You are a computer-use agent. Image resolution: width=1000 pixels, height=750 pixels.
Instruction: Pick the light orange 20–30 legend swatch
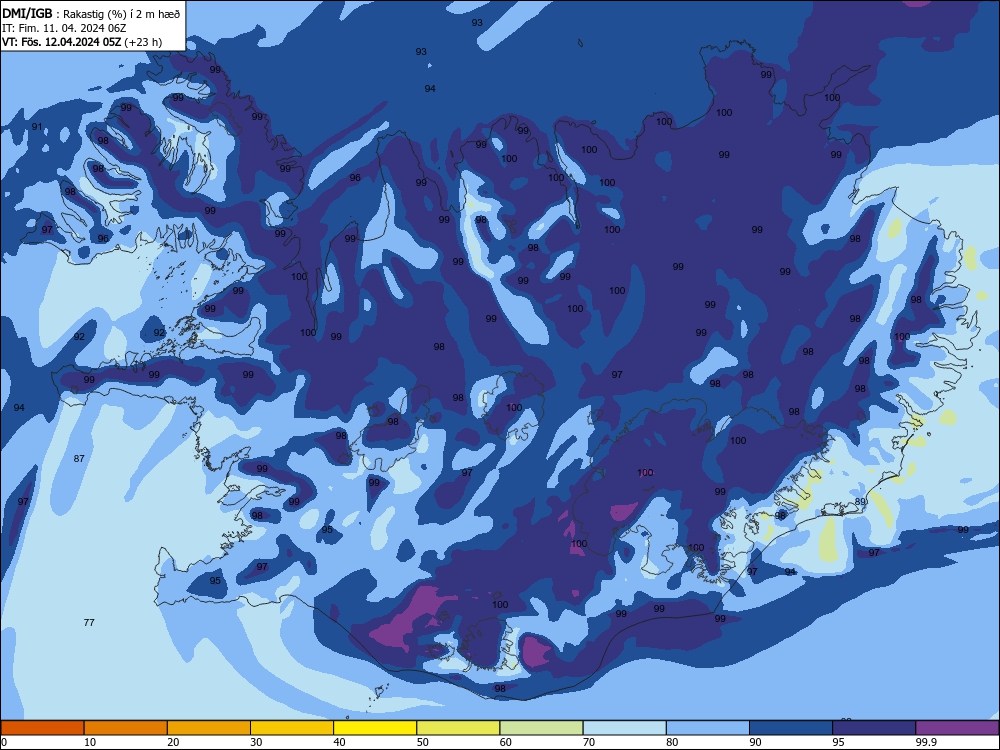[x=209, y=728]
